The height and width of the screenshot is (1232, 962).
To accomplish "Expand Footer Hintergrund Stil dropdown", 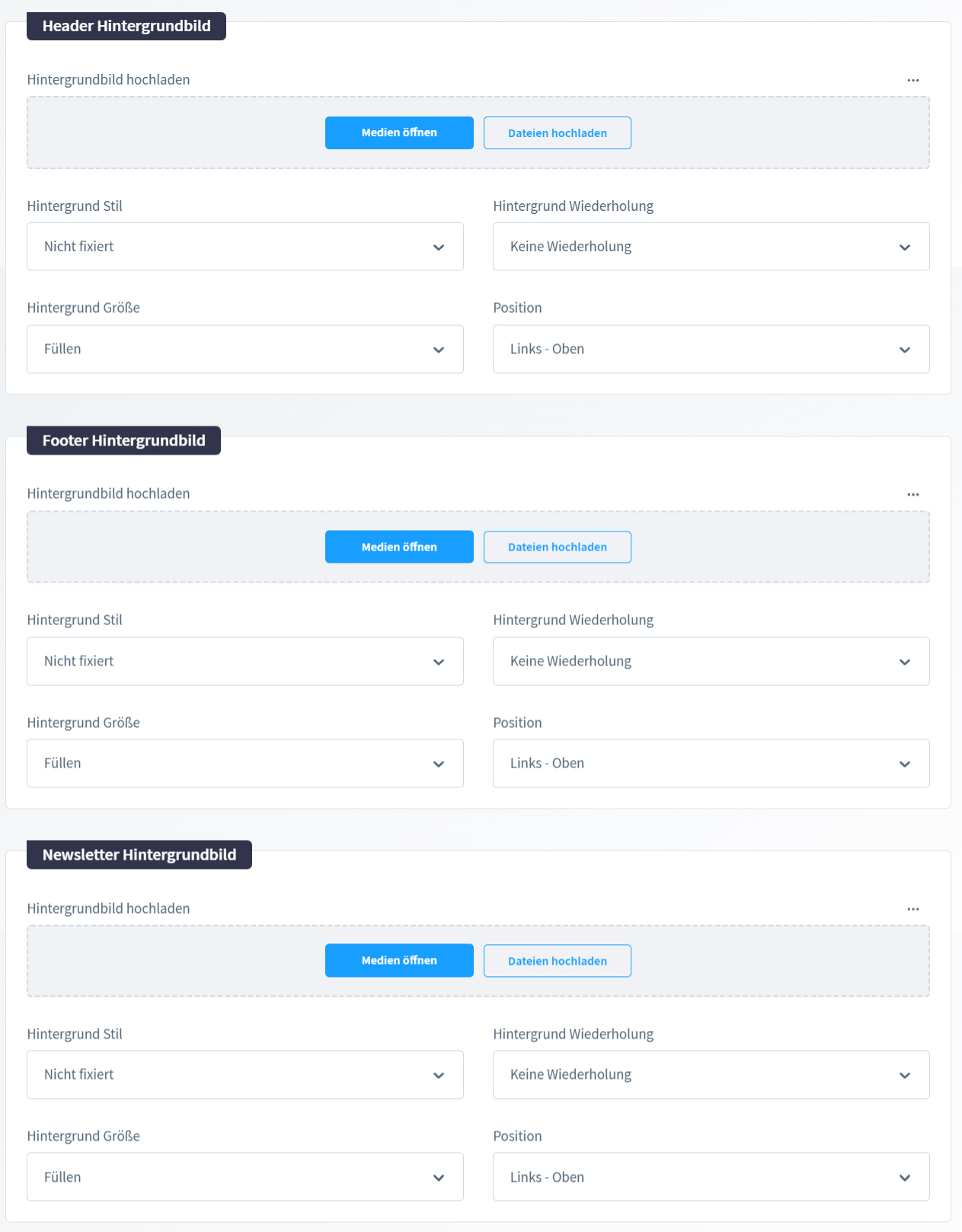I will [x=245, y=661].
